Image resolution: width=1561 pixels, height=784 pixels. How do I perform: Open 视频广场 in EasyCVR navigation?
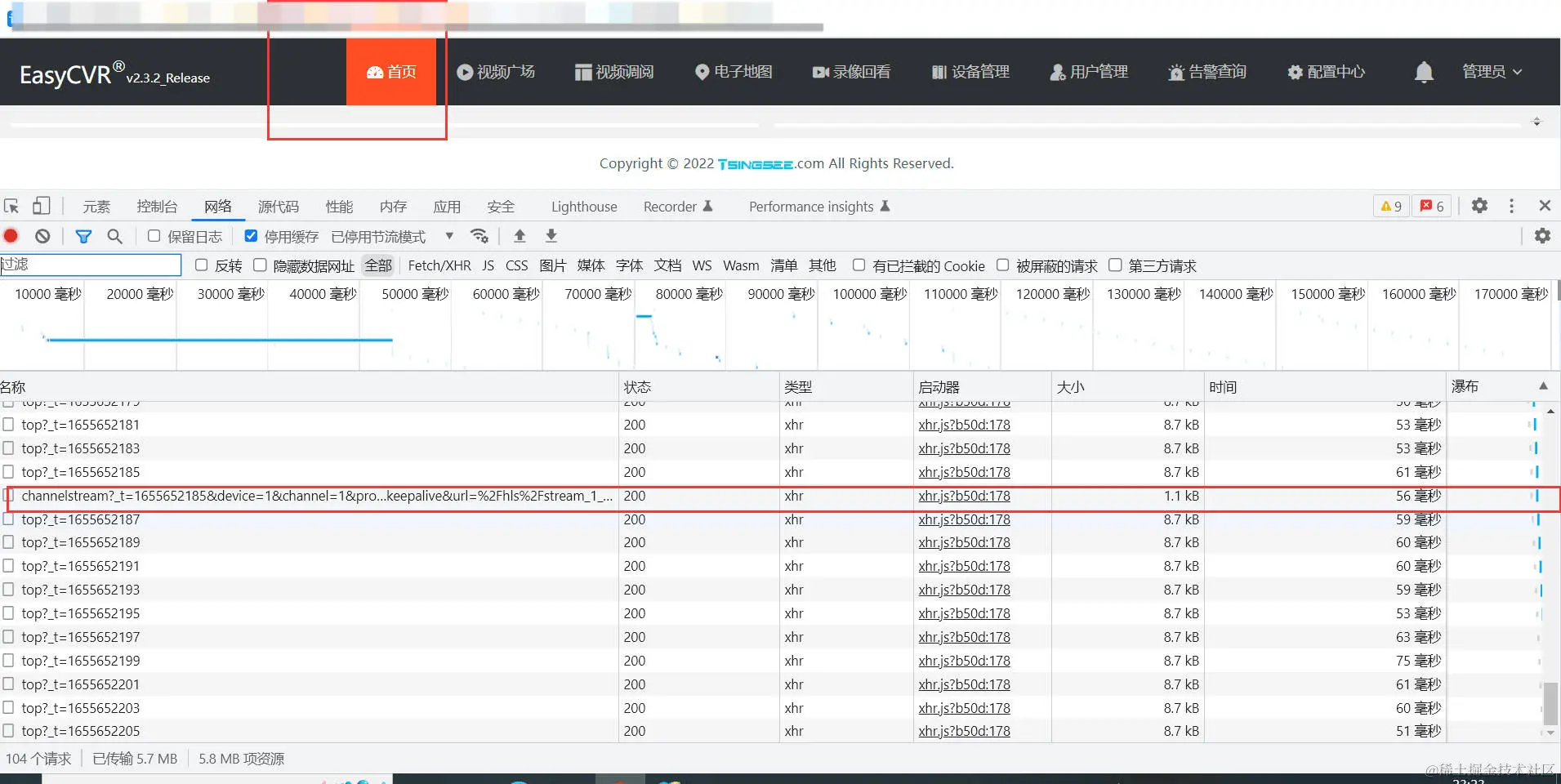(x=496, y=72)
